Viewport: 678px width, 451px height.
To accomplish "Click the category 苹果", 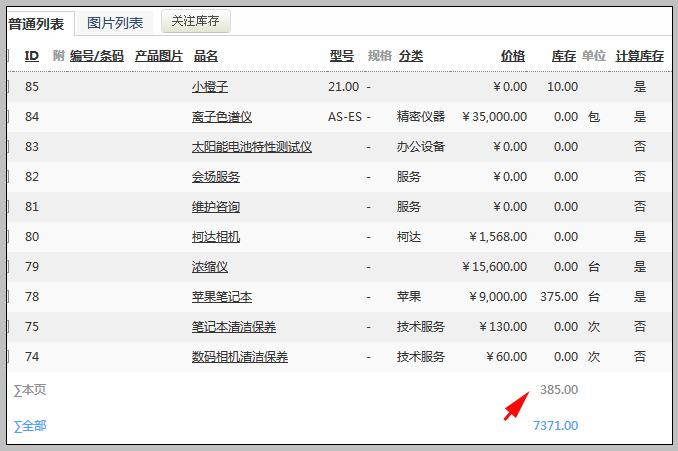I will [409, 297].
